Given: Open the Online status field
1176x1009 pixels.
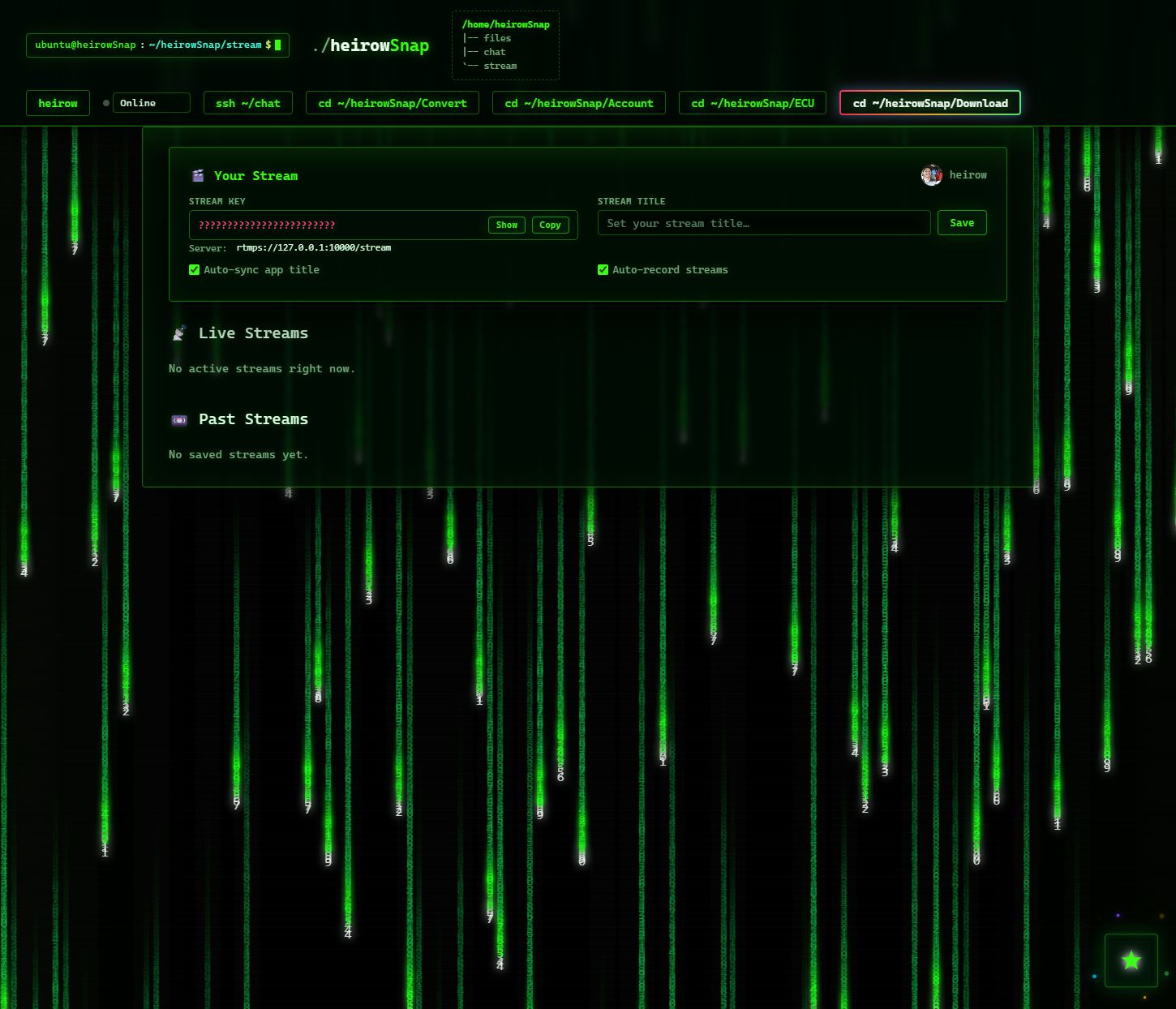Looking at the screenshot, I should coord(152,103).
